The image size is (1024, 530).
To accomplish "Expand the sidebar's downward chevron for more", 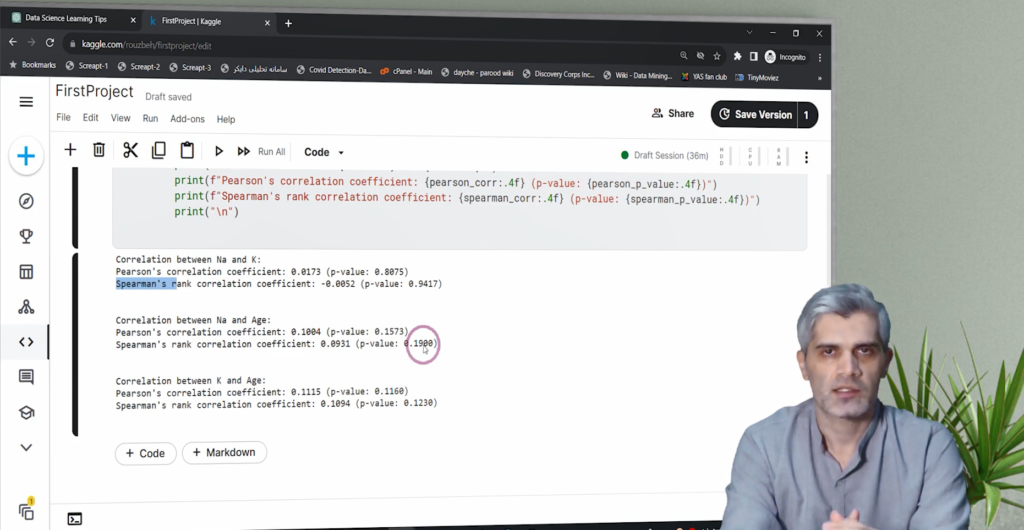I will [26, 447].
